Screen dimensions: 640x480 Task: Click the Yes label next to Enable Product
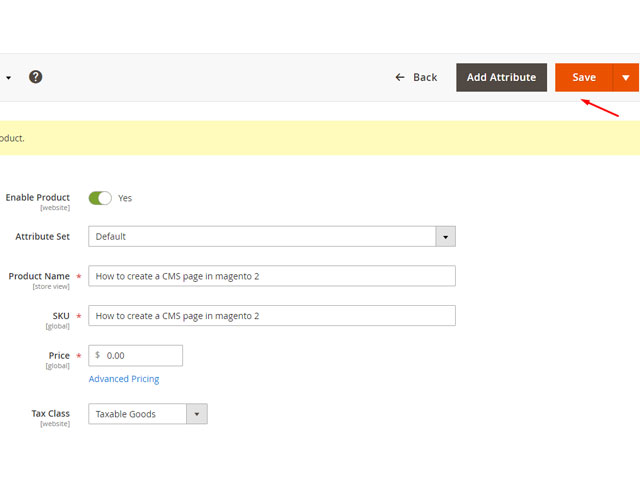pyautogui.click(x=125, y=198)
